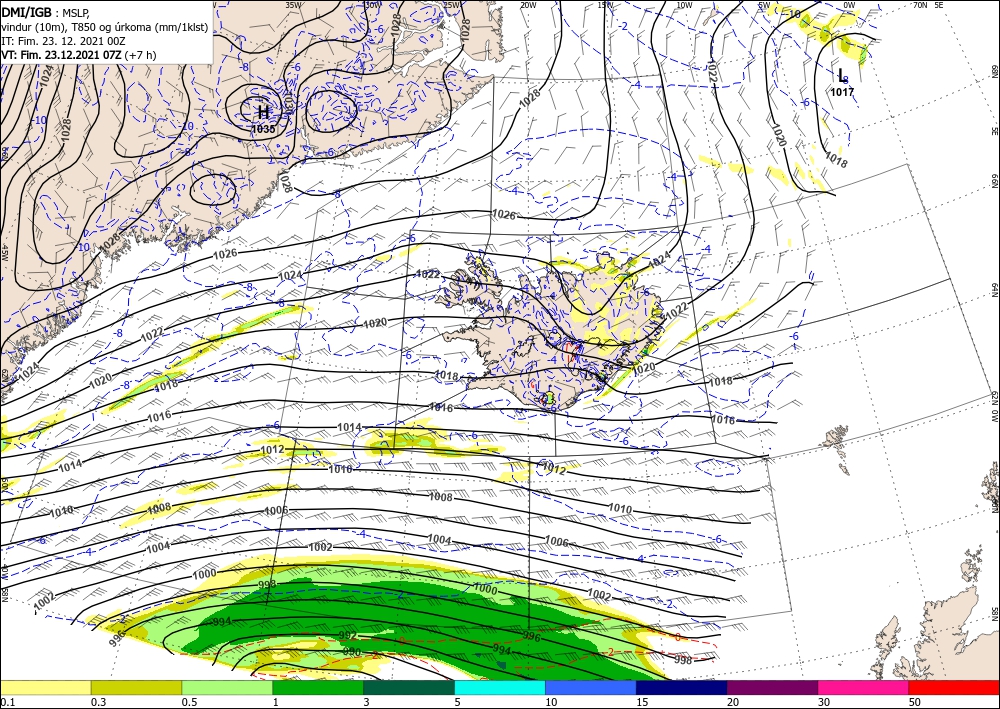The width and height of the screenshot is (1000, 709).
Task: Click the '990' isobar label
Action: pyautogui.click(x=351, y=652)
